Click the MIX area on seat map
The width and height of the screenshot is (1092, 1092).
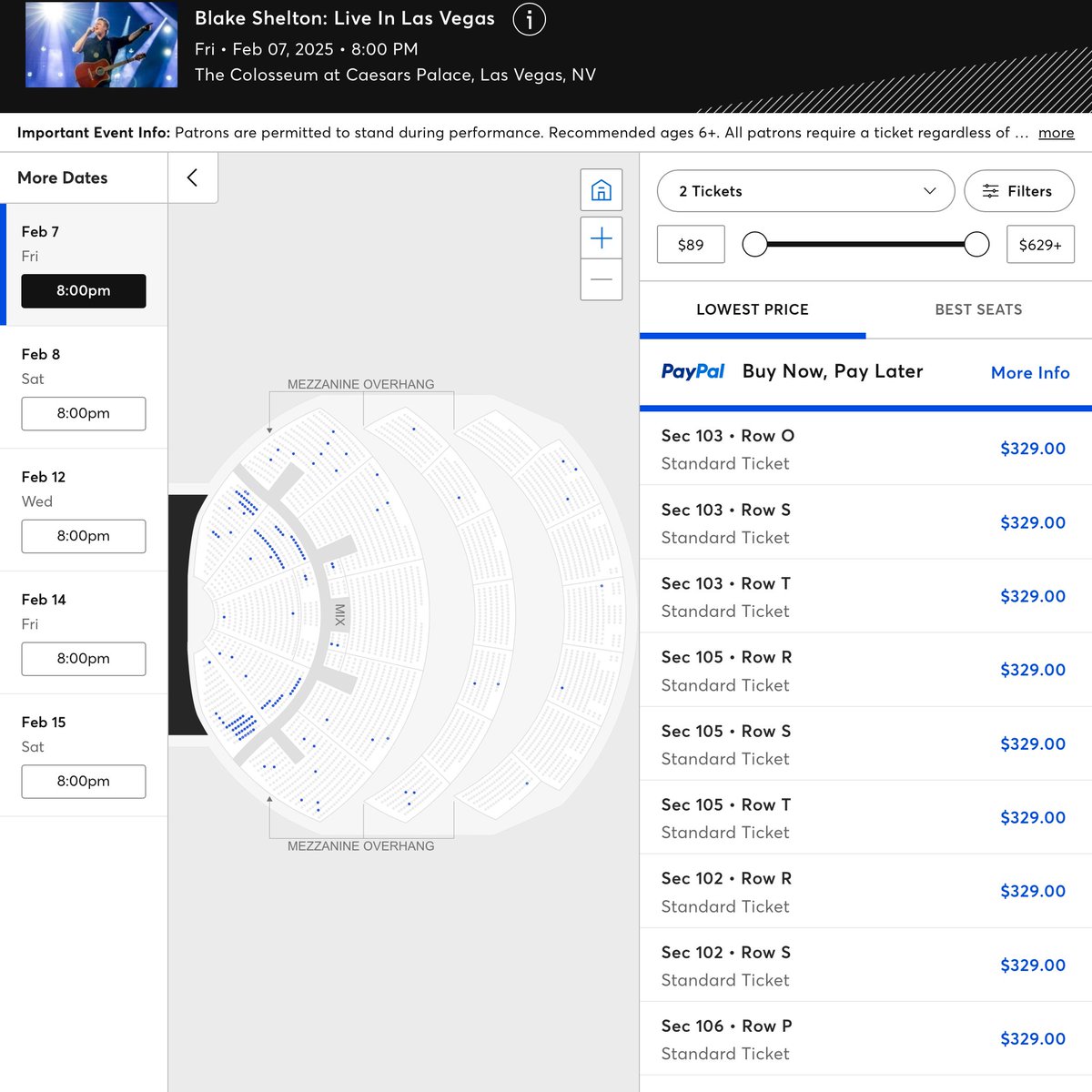[x=340, y=615]
